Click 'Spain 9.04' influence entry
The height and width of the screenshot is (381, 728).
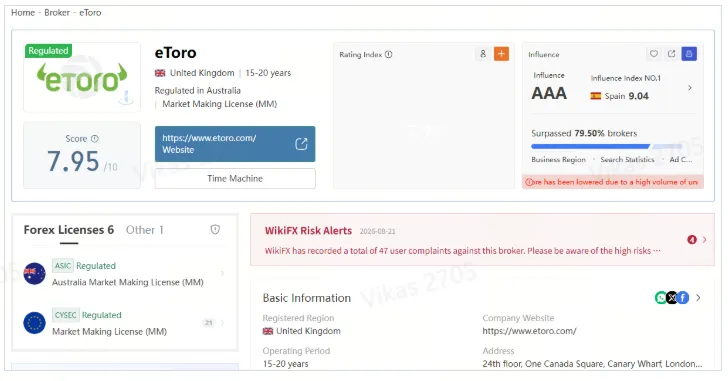[x=619, y=96]
